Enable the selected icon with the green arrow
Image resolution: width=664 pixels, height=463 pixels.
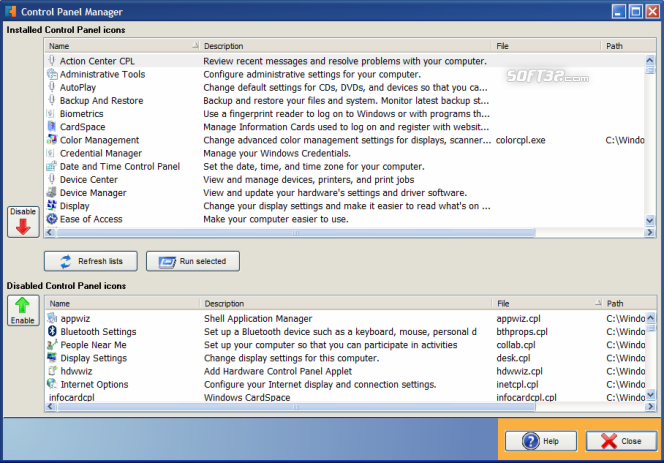pyautogui.click(x=23, y=311)
